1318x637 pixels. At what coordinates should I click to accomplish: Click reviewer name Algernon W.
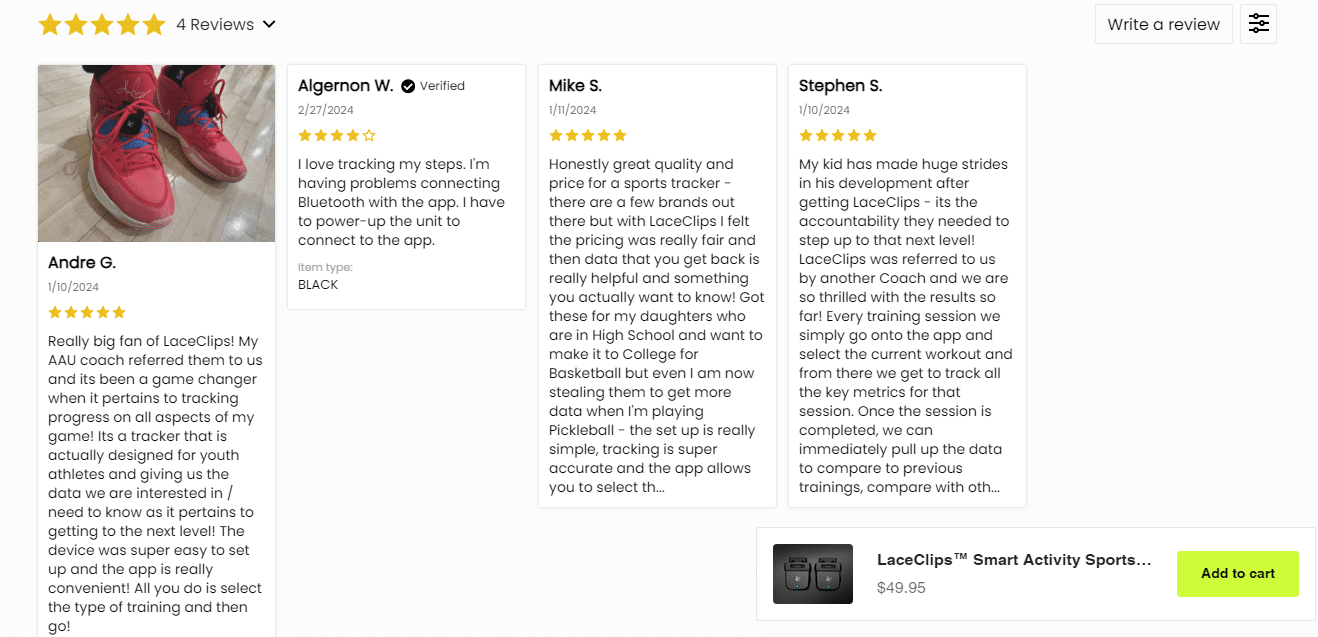click(x=345, y=86)
